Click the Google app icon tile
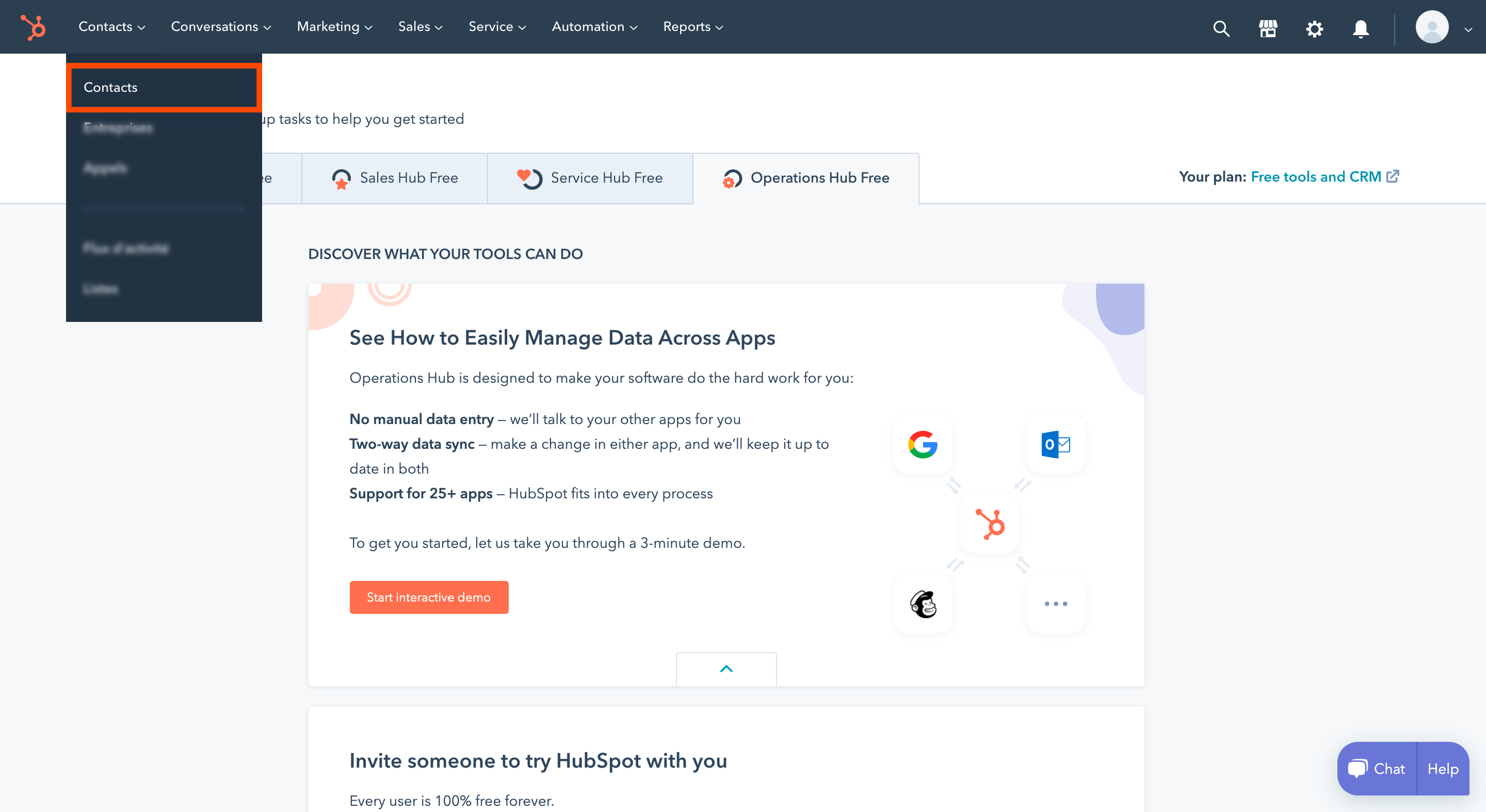Image resolution: width=1486 pixels, height=812 pixels. click(x=923, y=444)
